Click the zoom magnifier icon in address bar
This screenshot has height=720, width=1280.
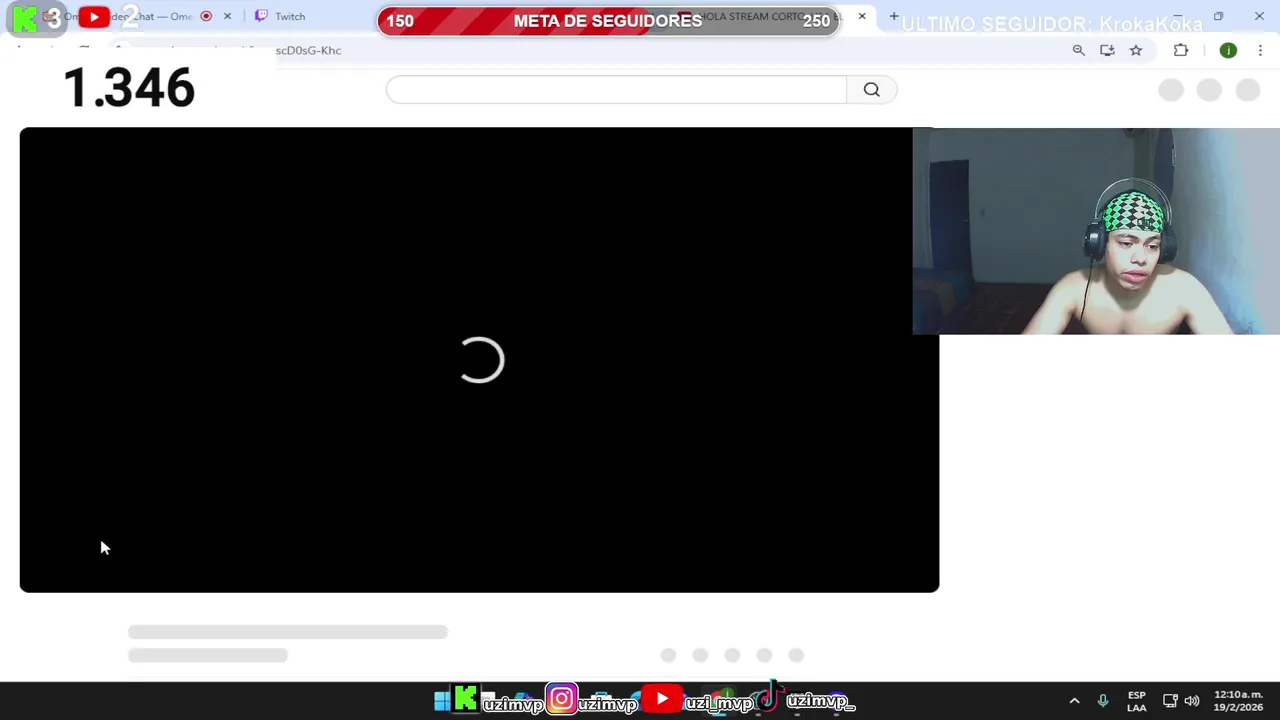point(1078,50)
